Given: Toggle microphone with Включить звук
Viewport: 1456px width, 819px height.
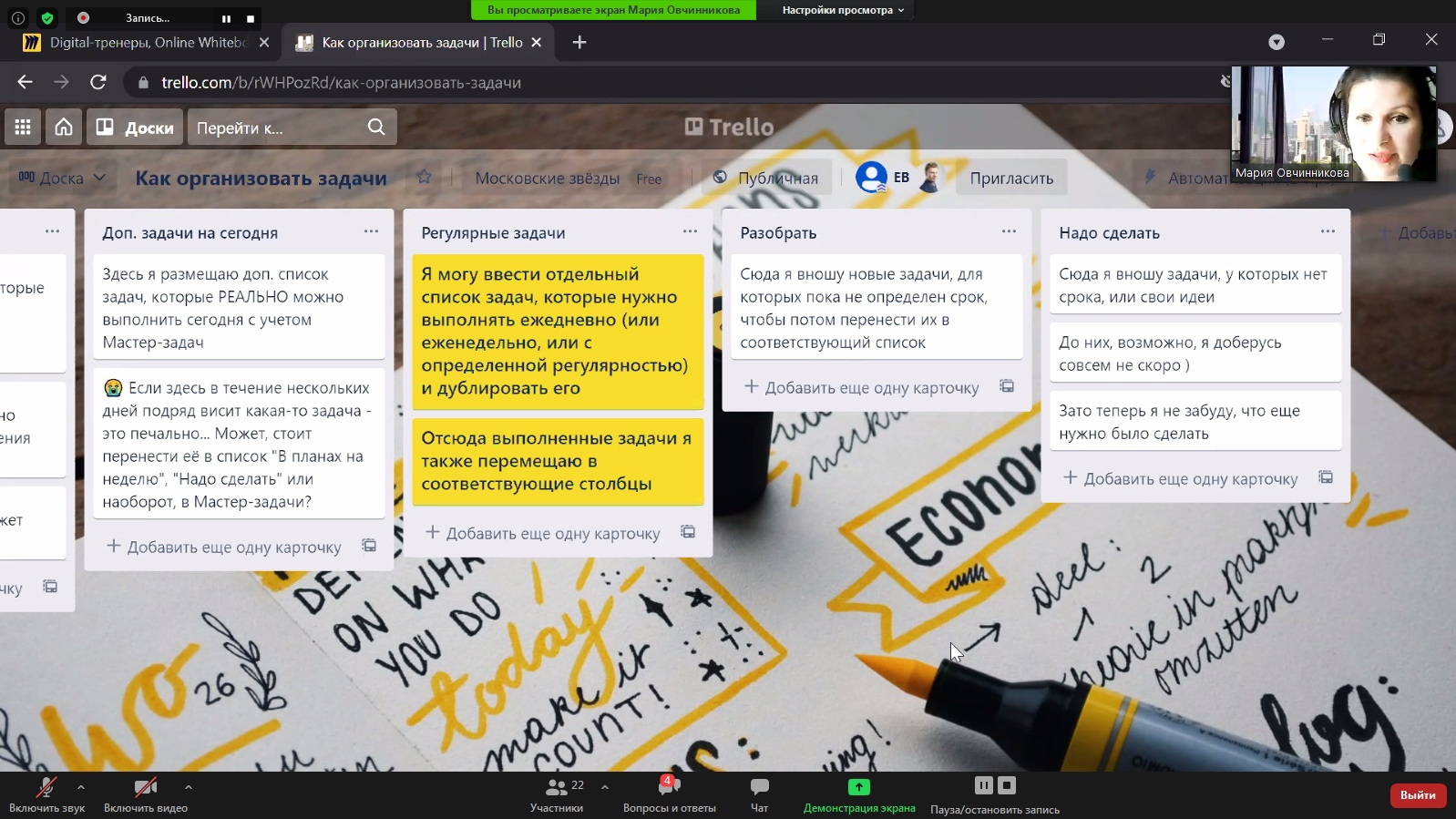Looking at the screenshot, I should (x=46, y=793).
